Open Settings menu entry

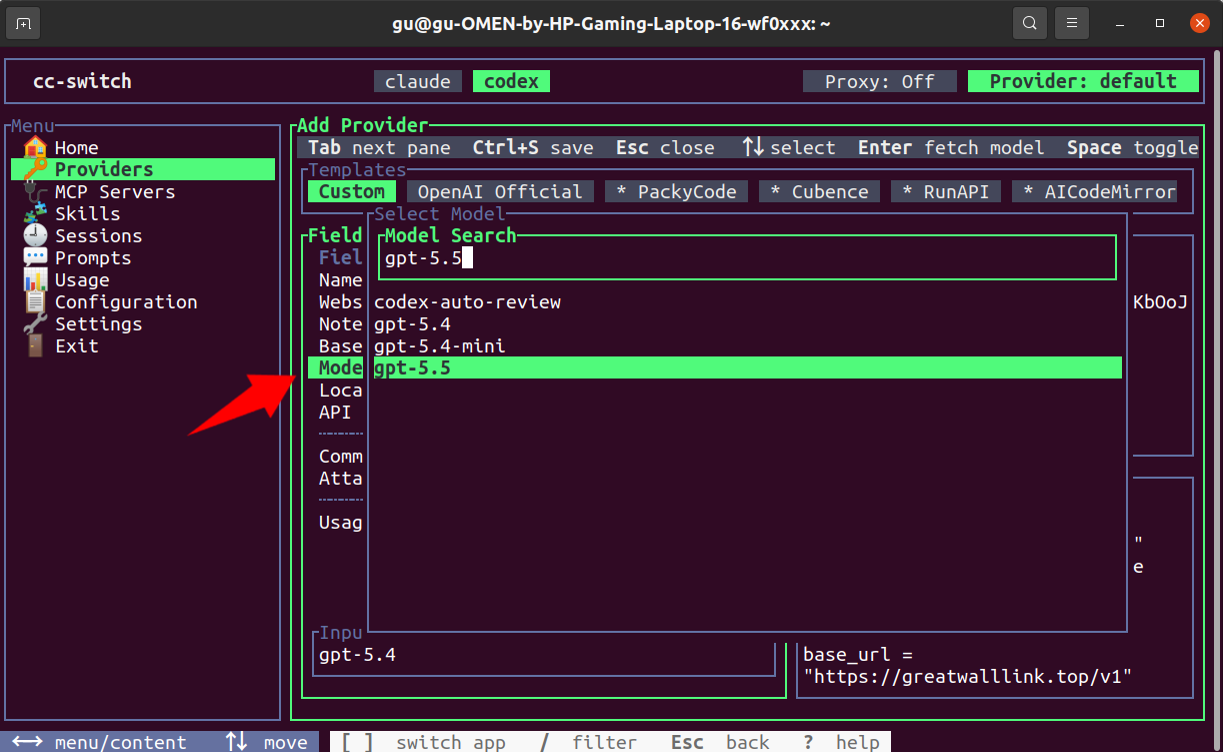[98, 324]
